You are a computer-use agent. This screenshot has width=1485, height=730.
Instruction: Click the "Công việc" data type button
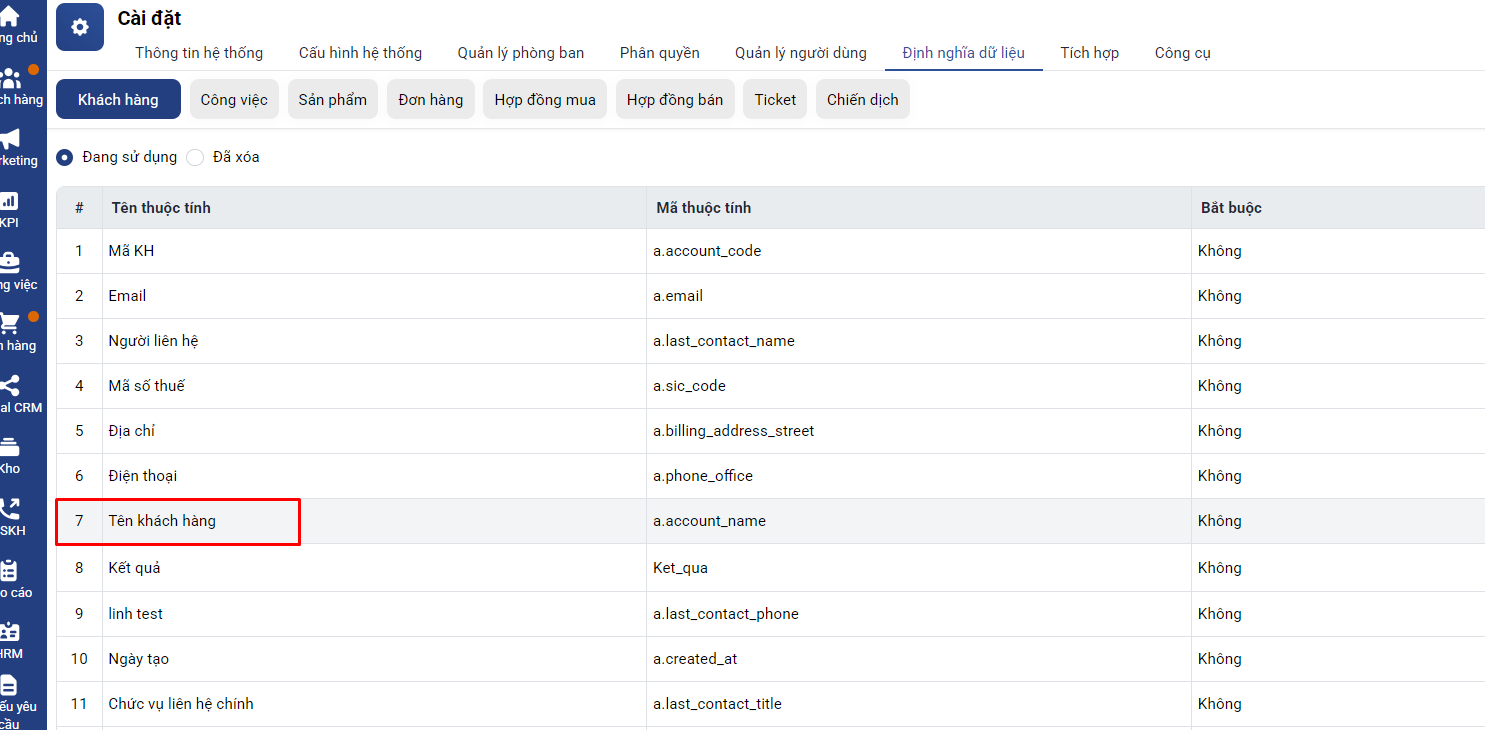point(234,100)
